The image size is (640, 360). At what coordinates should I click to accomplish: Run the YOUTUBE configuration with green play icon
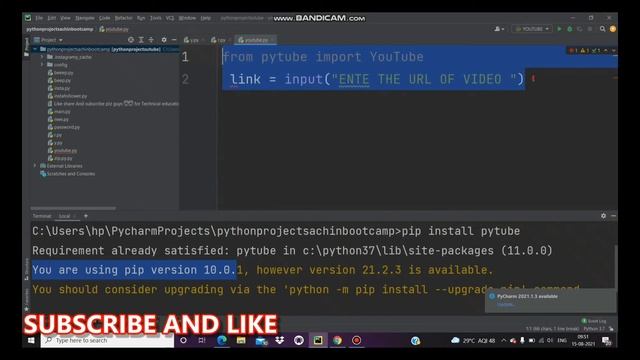[x=559, y=29]
